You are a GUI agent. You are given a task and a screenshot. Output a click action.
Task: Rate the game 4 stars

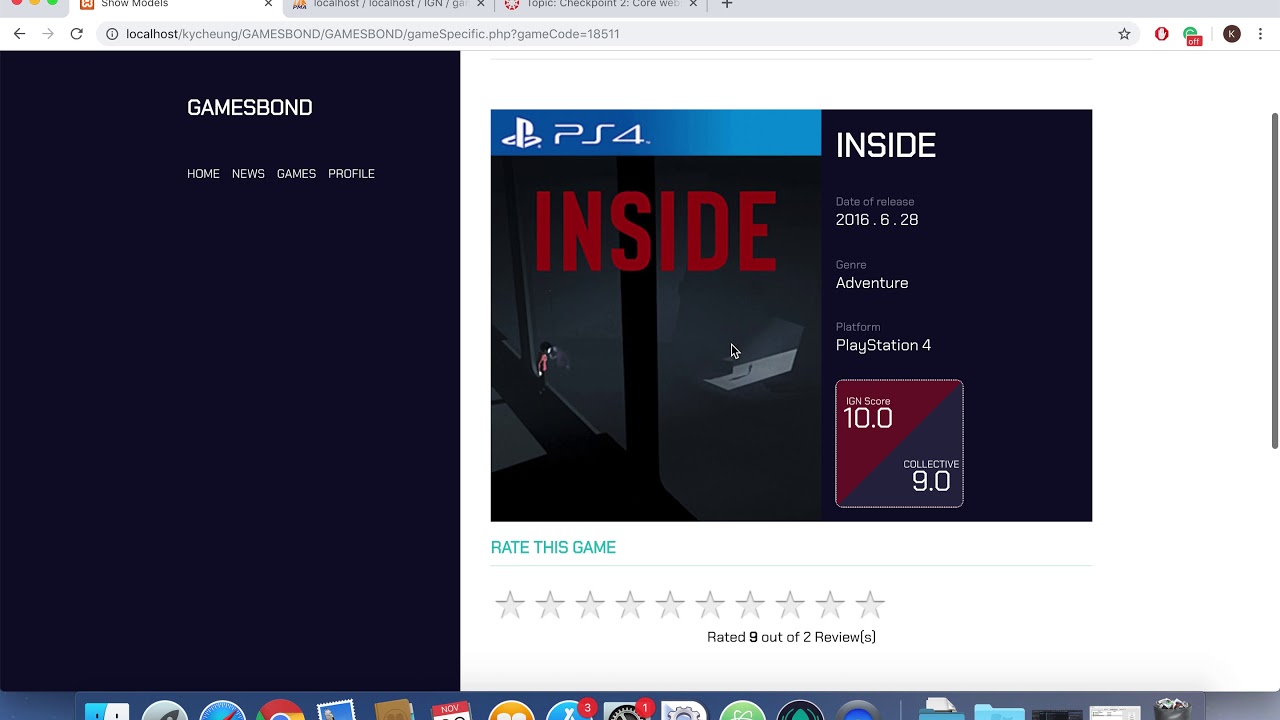coord(630,604)
